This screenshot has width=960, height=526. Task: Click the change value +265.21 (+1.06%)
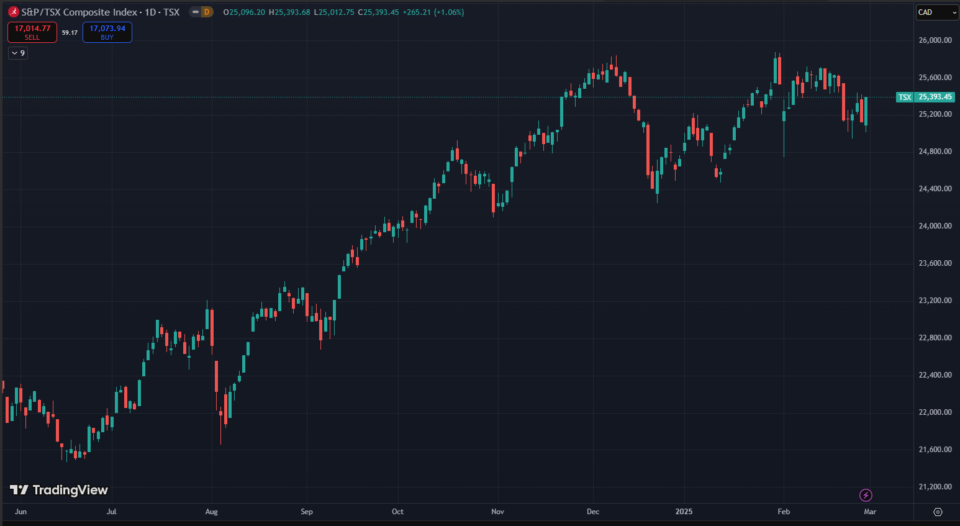[433, 12]
